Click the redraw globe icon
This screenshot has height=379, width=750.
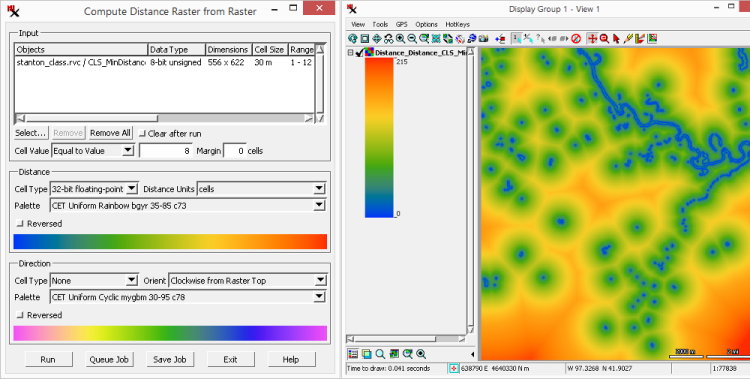(x=353, y=39)
